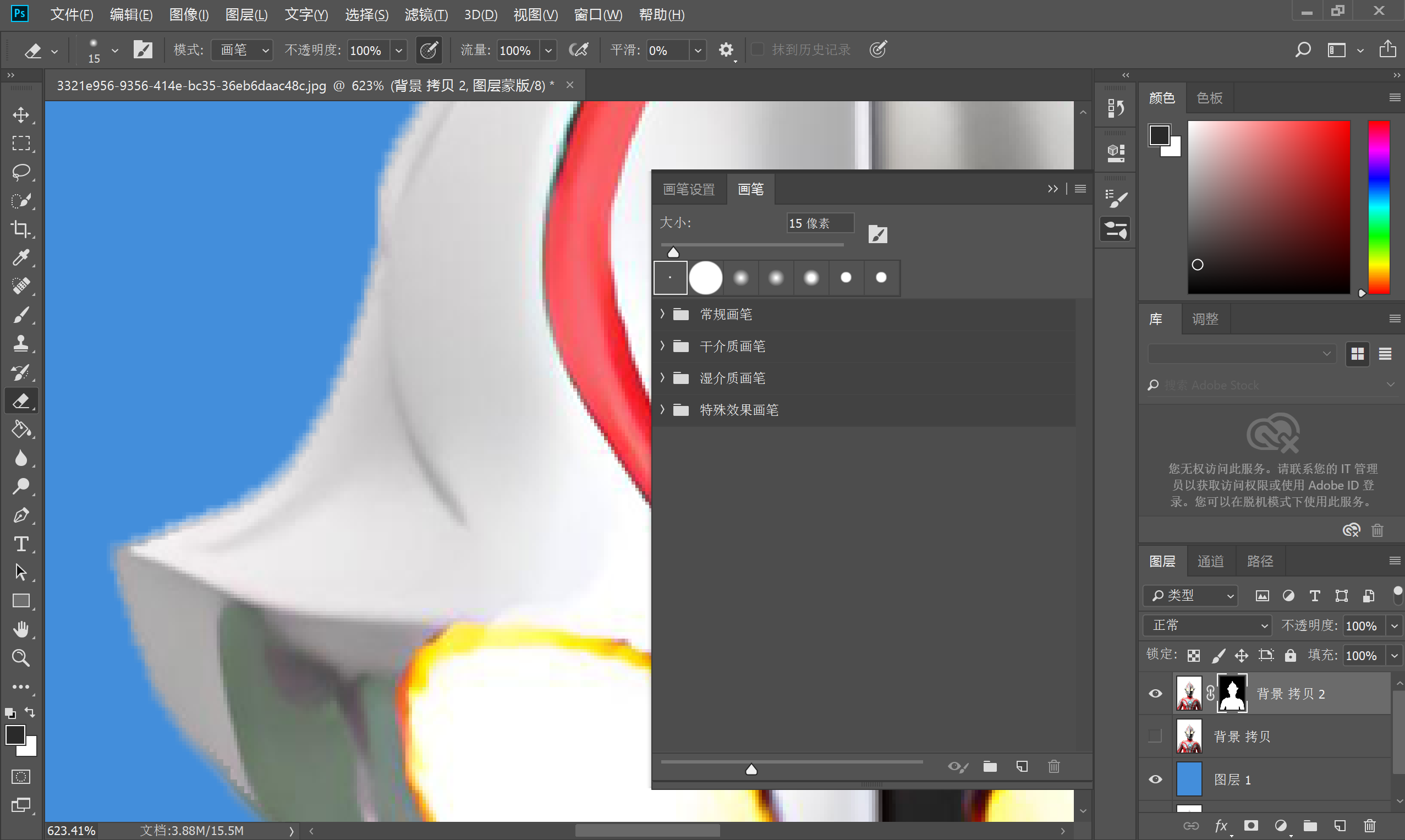The width and height of the screenshot is (1405, 840).
Task: Select the Move tool
Action: pyautogui.click(x=21, y=115)
